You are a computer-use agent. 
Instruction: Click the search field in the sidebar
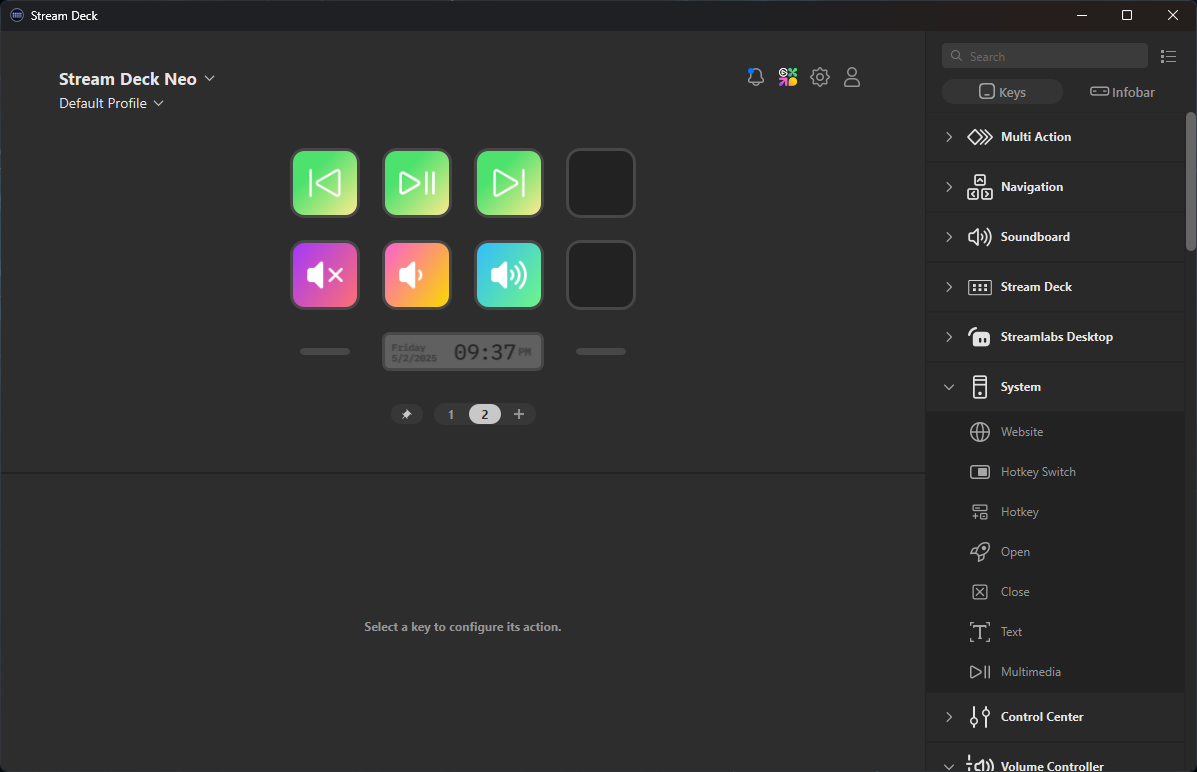coord(1044,55)
